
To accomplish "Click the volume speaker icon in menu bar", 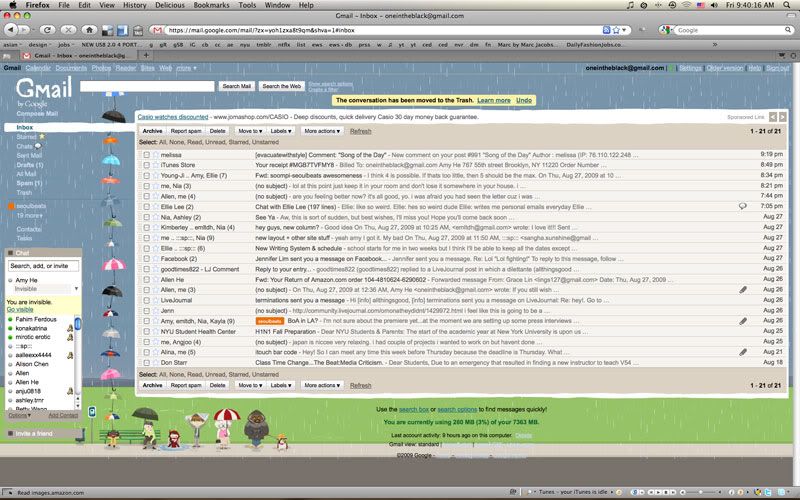I will pyautogui.click(x=714, y=5).
